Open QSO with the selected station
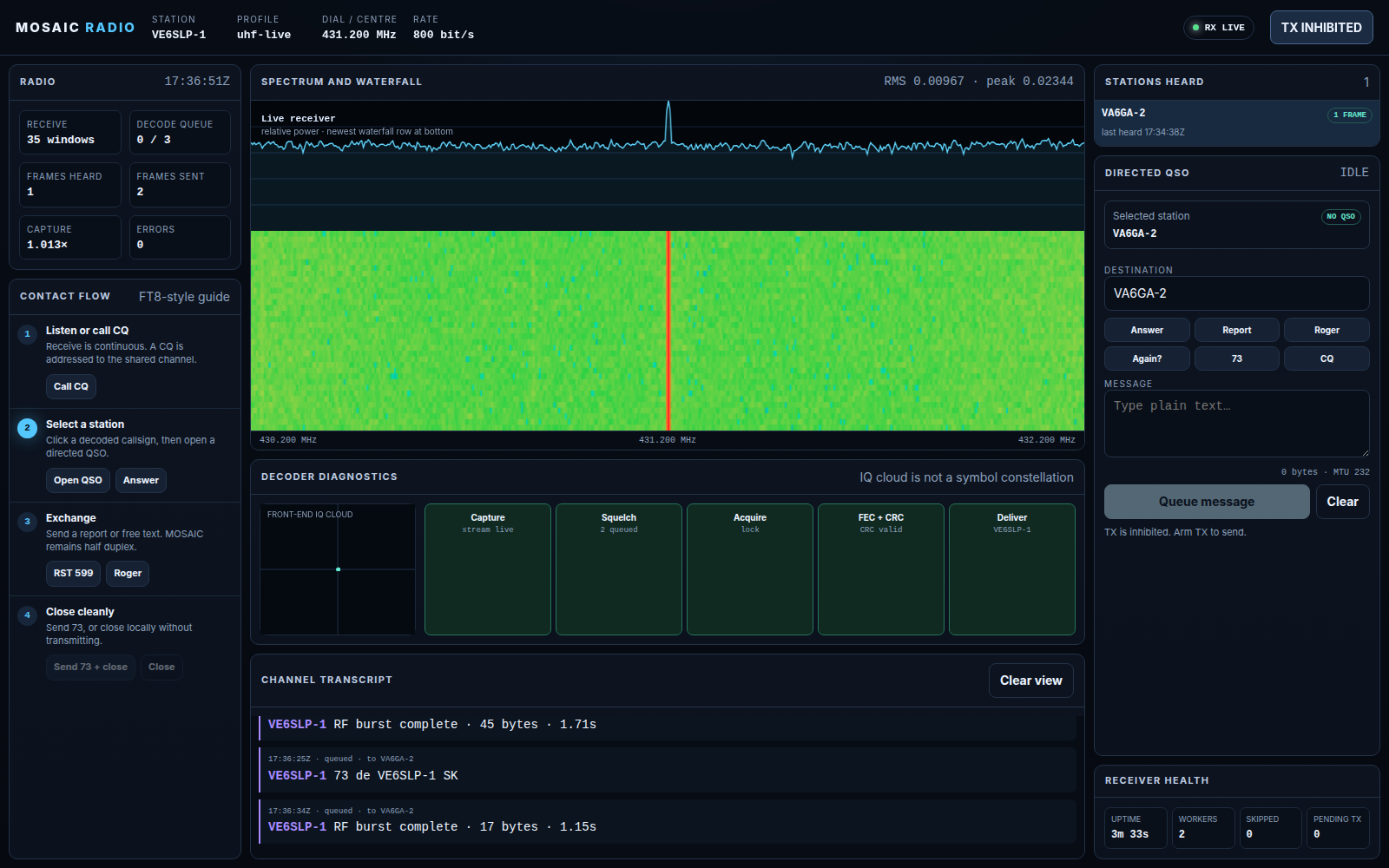 click(77, 480)
